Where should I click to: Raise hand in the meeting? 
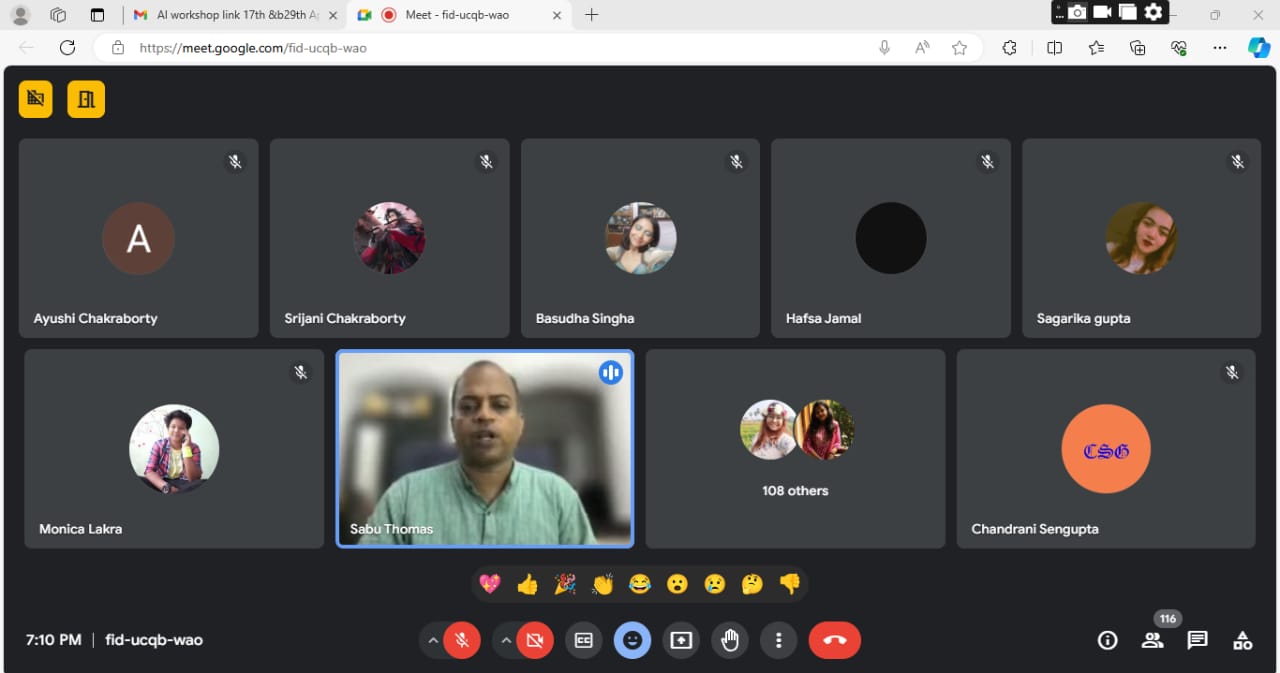pos(730,640)
